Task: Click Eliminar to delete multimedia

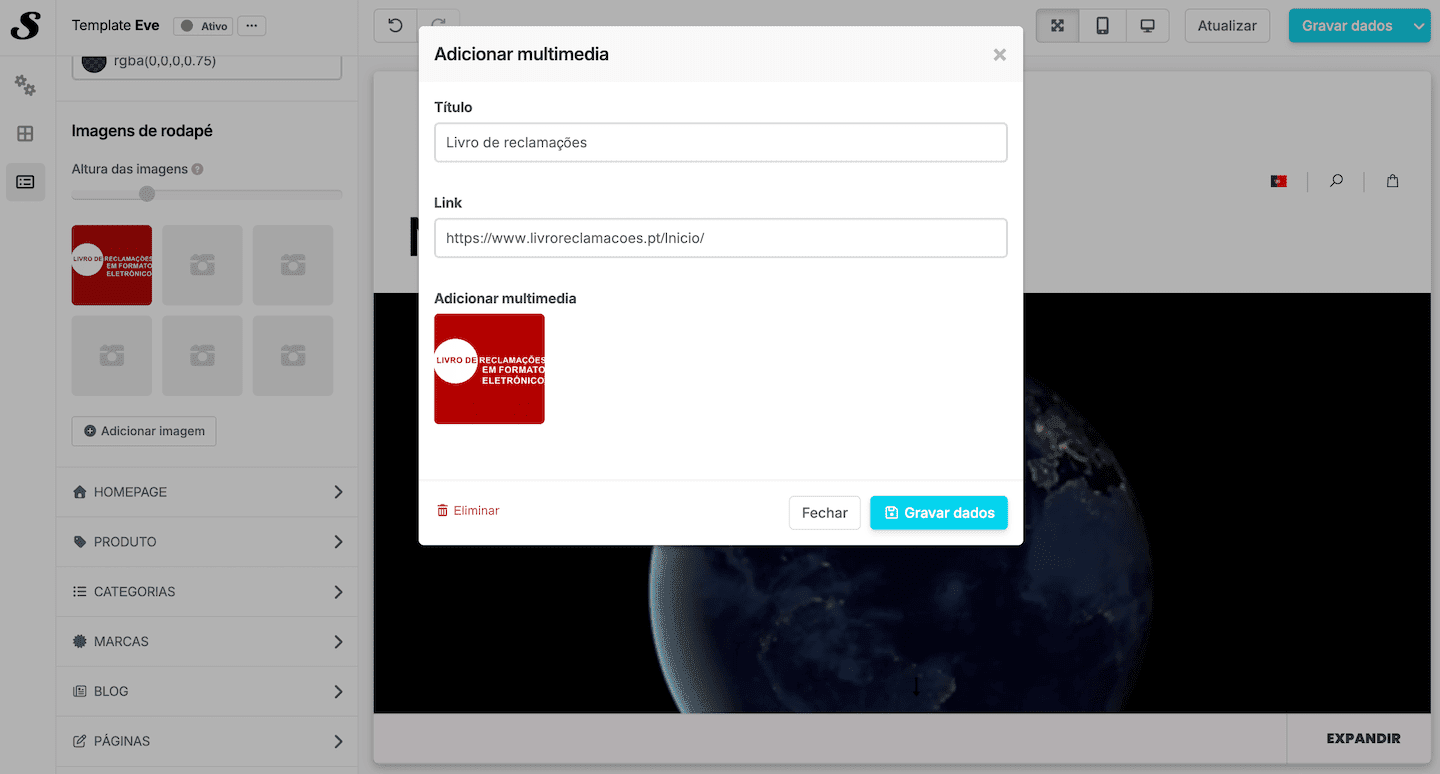Action: [x=468, y=511]
